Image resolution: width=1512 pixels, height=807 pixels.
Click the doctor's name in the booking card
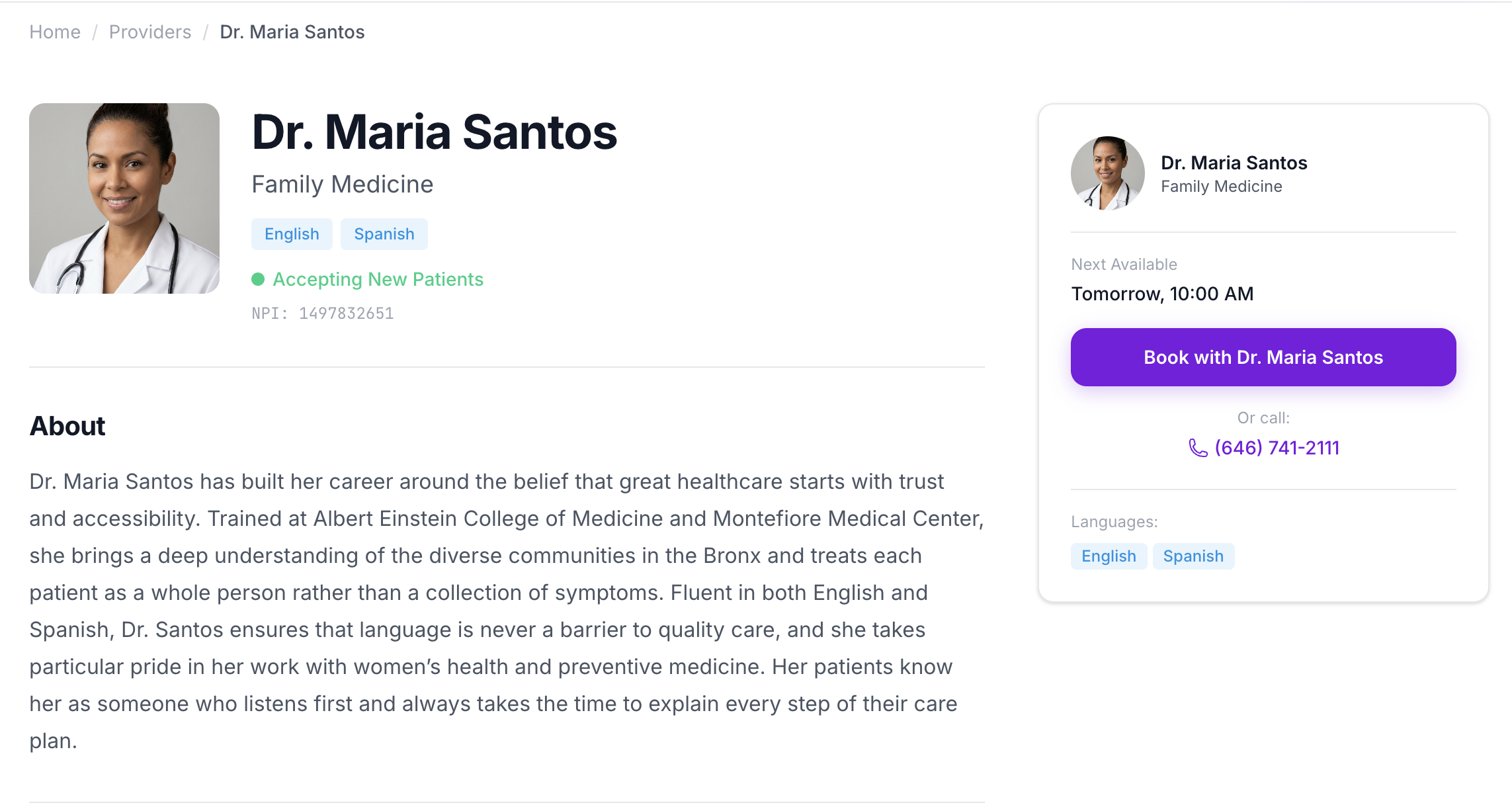[x=1234, y=163]
